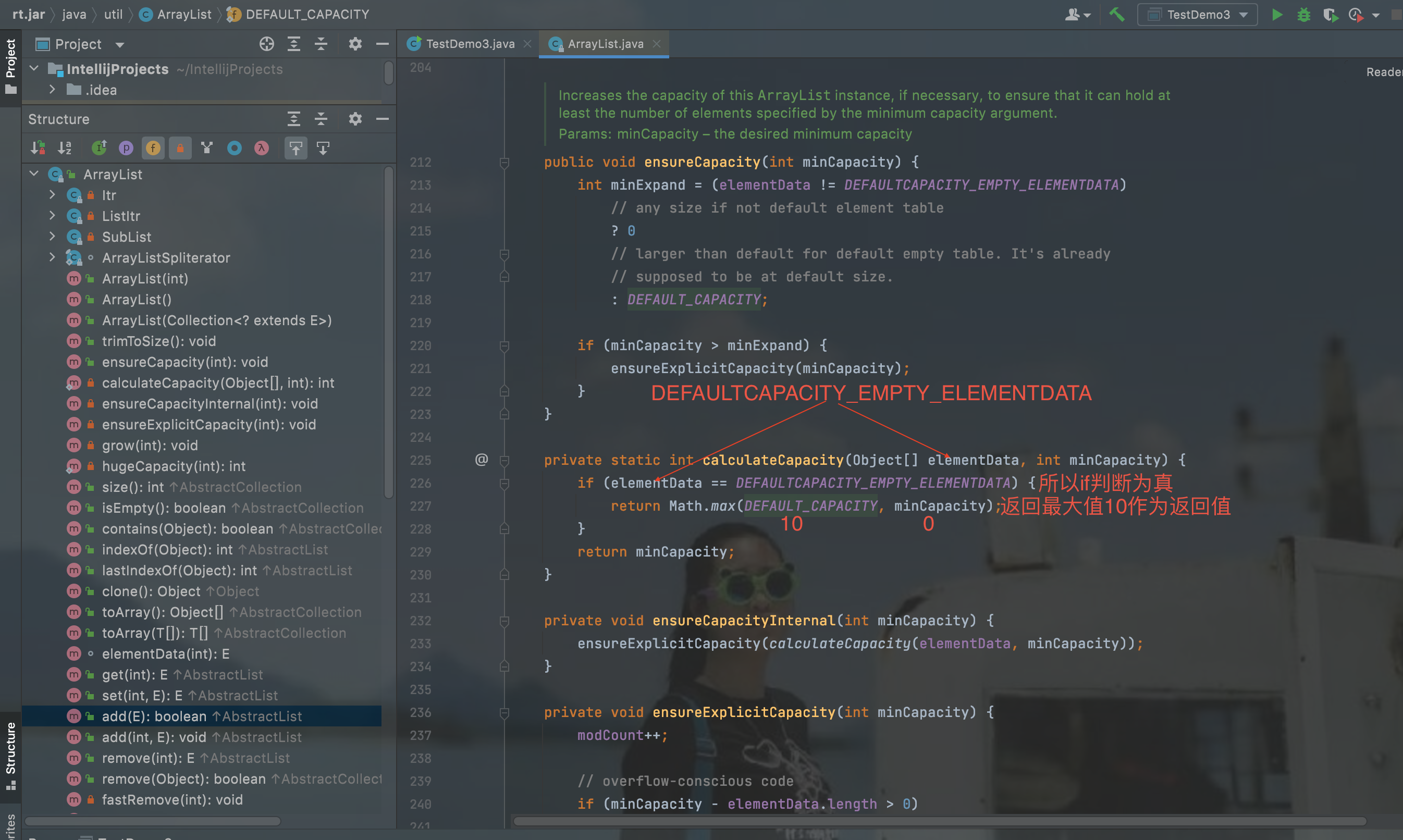Toggle Show Lambdas pink lambda filter
This screenshot has height=840, width=1403.
[x=262, y=149]
